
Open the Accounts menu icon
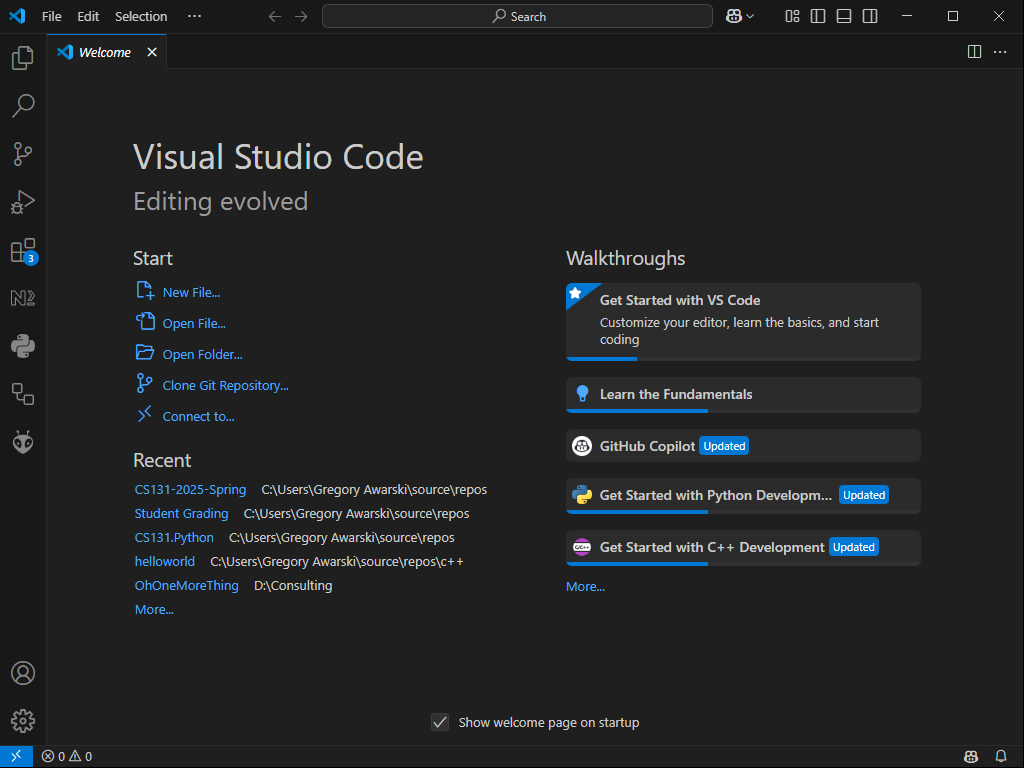point(23,673)
